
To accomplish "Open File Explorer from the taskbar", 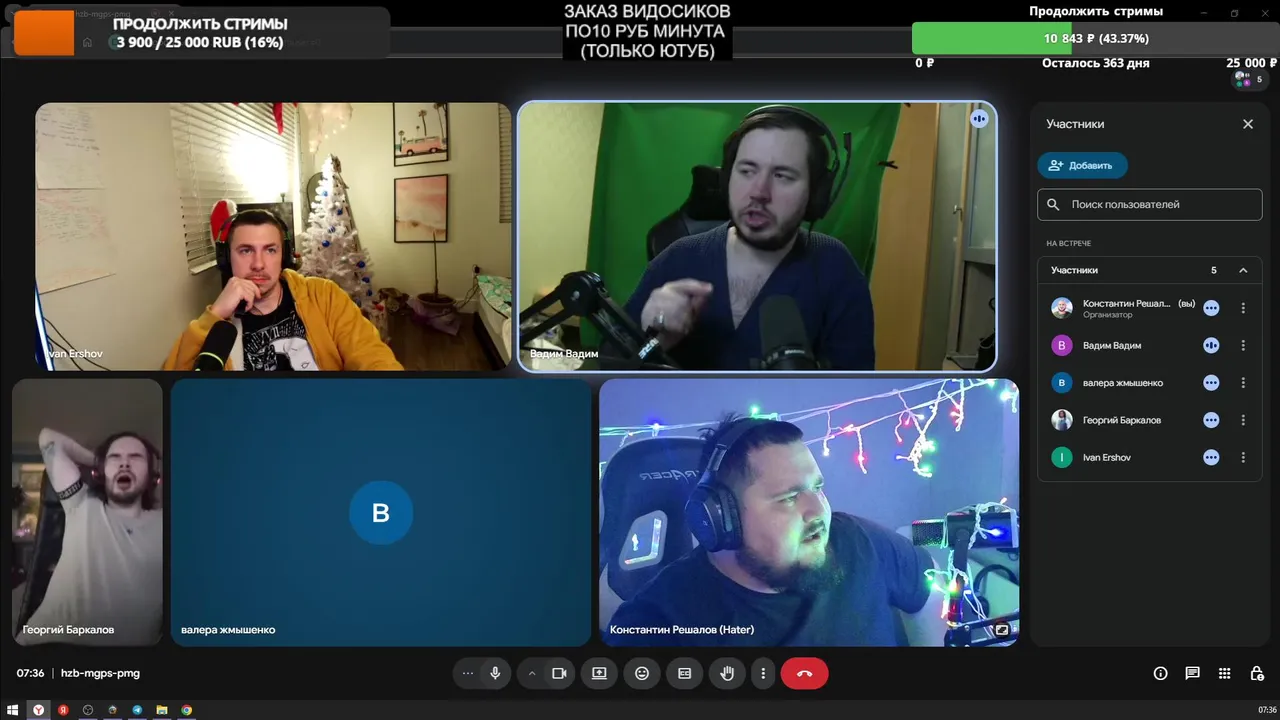I will pos(162,710).
